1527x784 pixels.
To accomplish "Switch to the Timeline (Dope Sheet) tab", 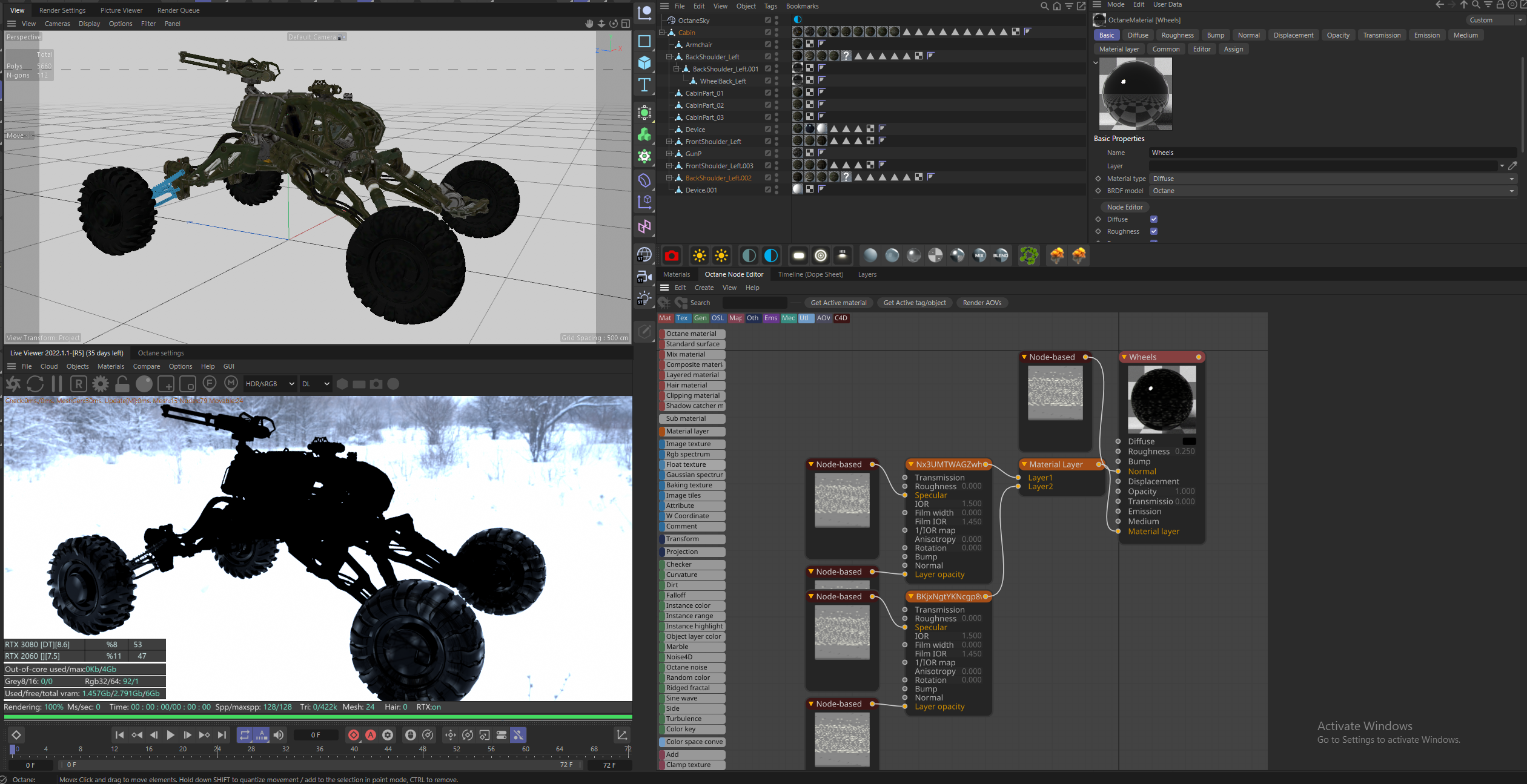I will point(810,274).
